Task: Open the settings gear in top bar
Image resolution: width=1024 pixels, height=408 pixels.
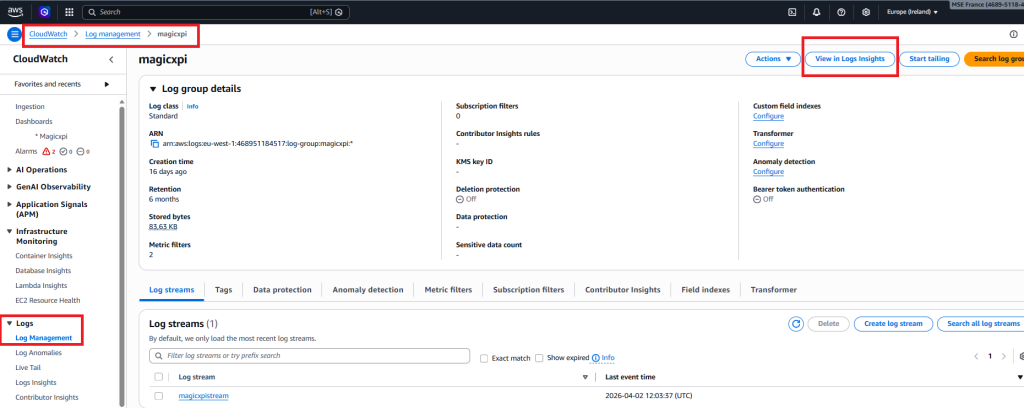Action: tap(865, 12)
